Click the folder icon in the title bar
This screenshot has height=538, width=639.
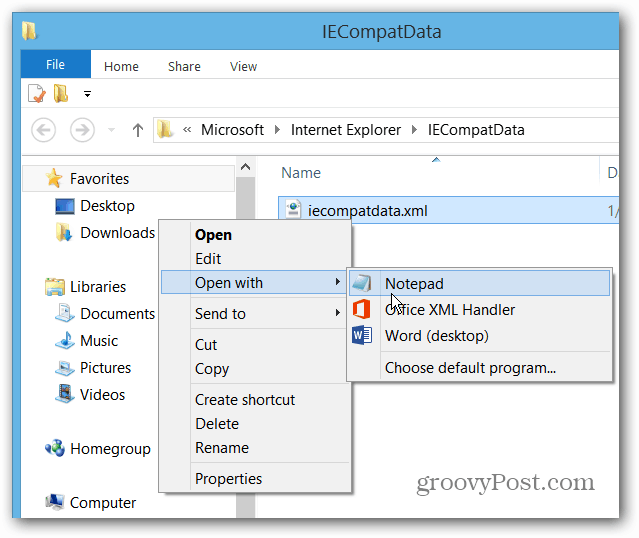[29, 31]
